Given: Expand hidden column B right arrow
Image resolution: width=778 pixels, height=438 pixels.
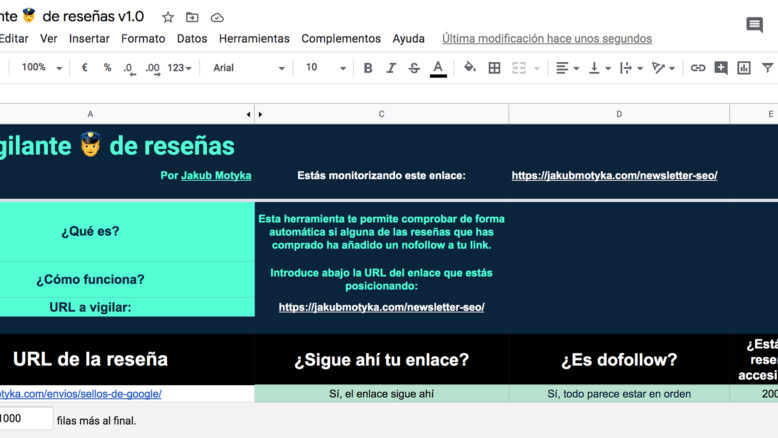Looking at the screenshot, I should pos(260,115).
